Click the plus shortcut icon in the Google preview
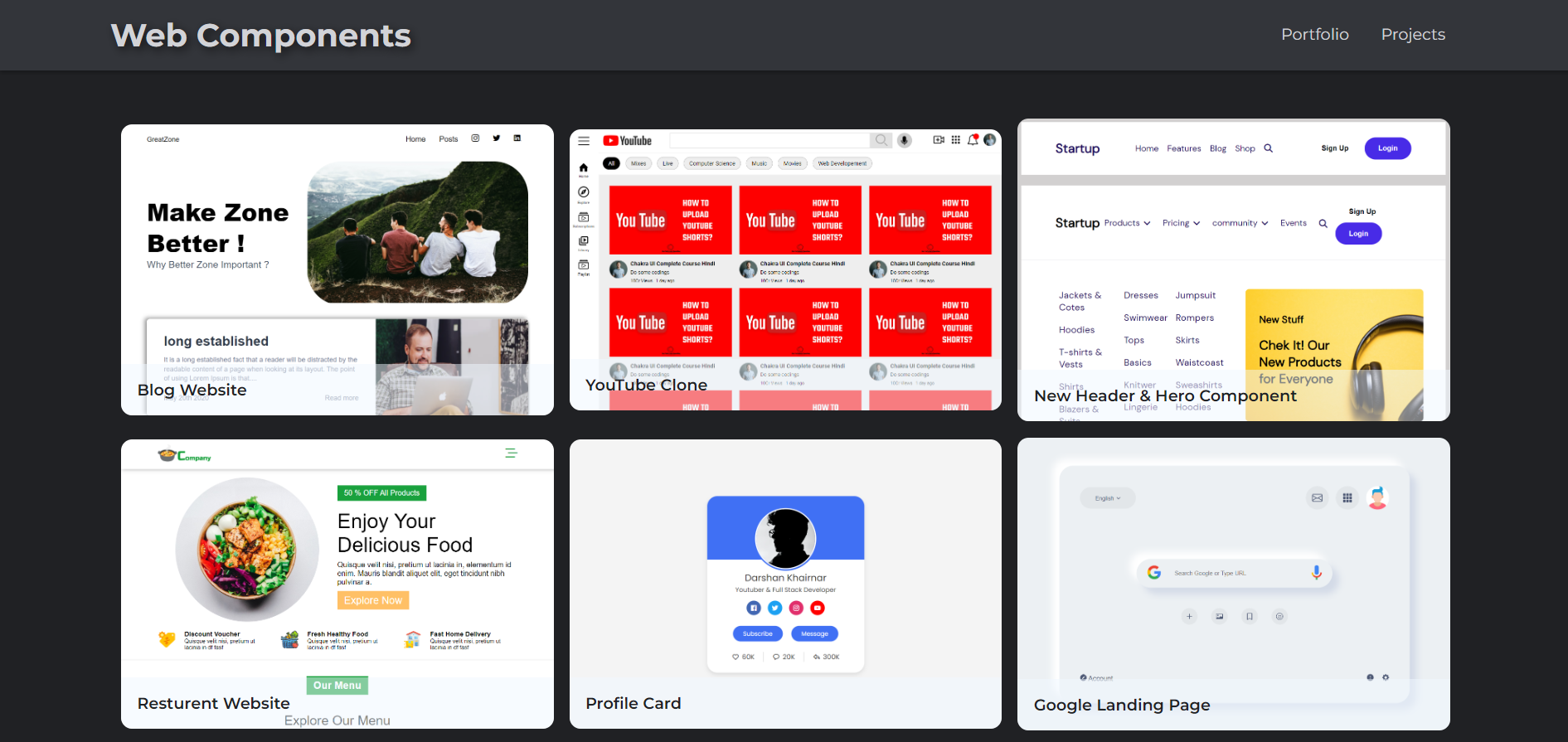Screen dimensions: 1568x742 point(1189,616)
